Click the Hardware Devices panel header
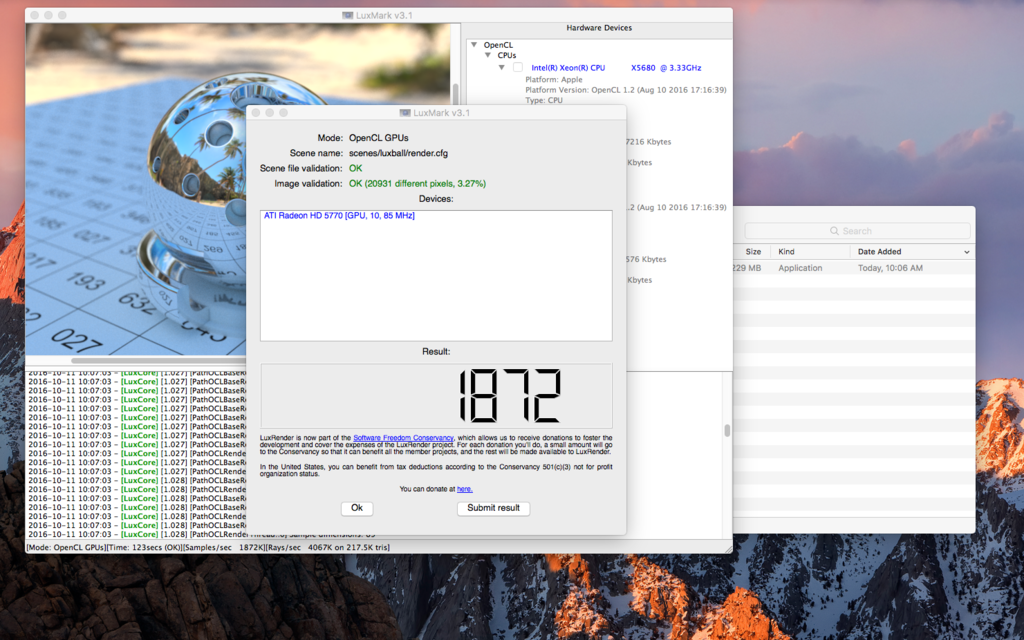 pyautogui.click(x=599, y=28)
